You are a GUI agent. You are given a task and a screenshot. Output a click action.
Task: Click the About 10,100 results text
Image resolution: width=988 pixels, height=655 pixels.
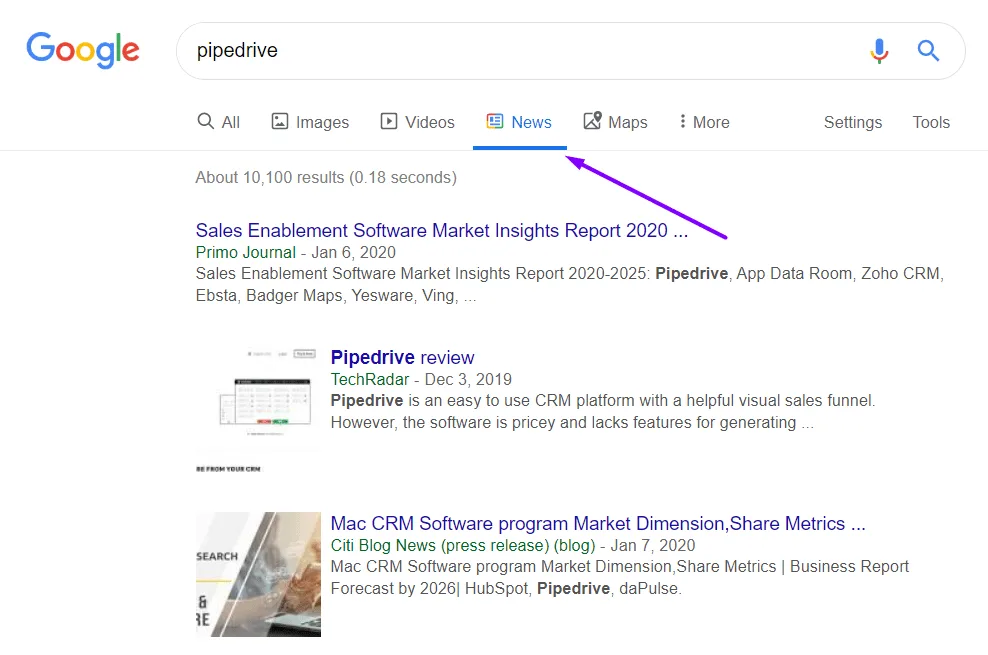point(326,178)
